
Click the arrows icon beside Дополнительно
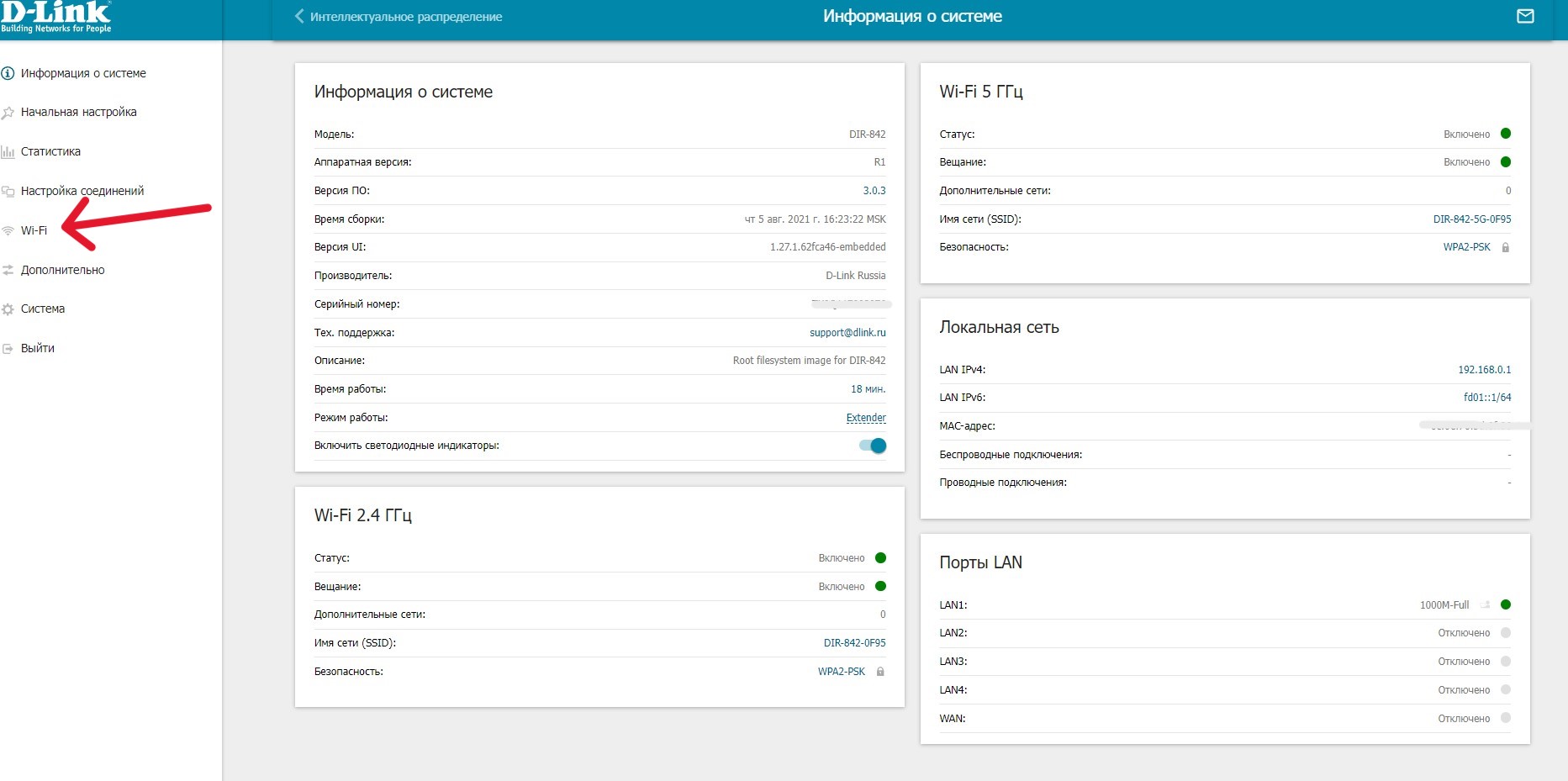pyautogui.click(x=8, y=270)
